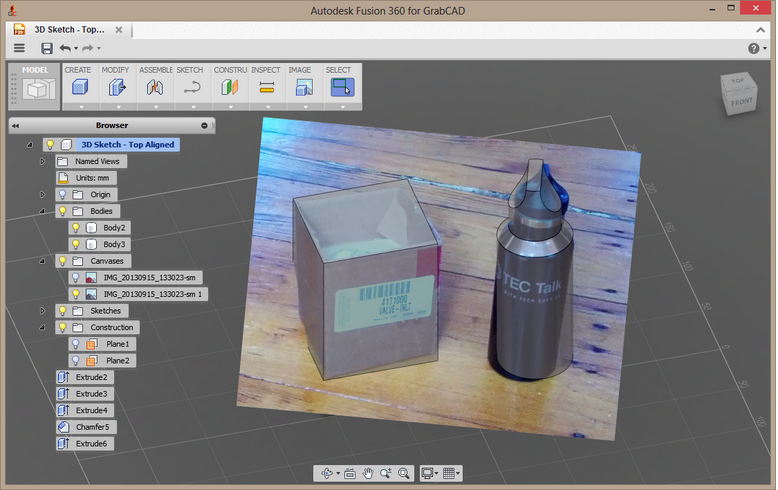
Task: Open the undo history dropdown arrow
Action: [x=76, y=48]
